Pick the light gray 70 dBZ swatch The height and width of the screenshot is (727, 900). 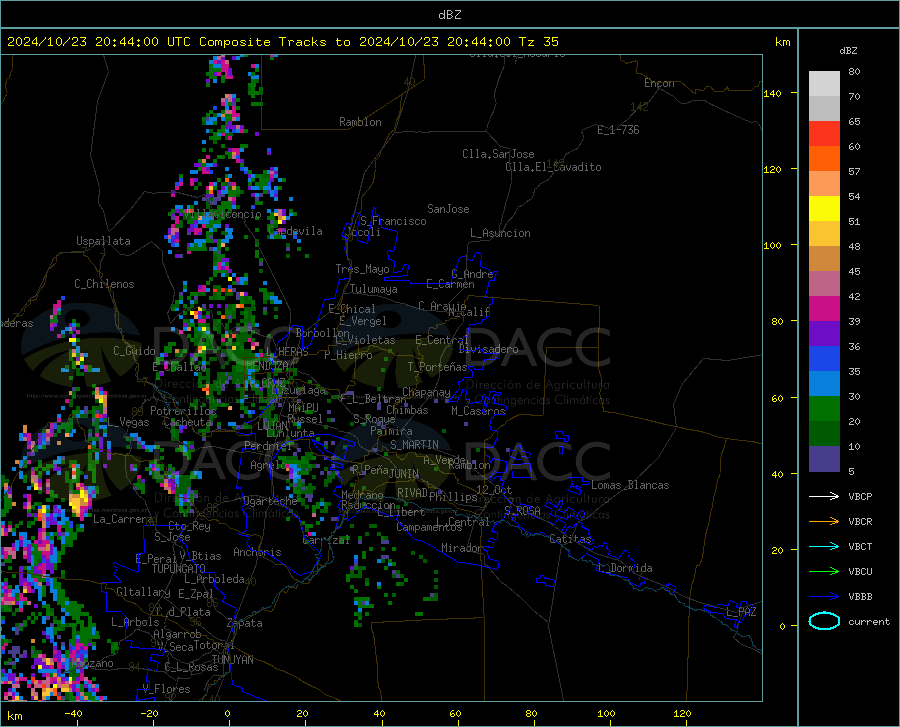[824, 84]
